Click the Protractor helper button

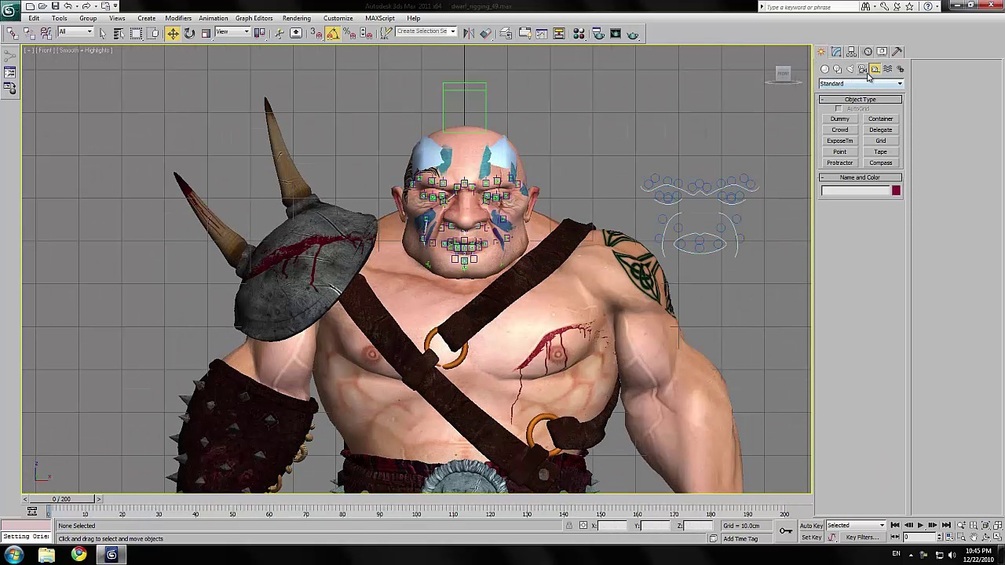(840, 163)
